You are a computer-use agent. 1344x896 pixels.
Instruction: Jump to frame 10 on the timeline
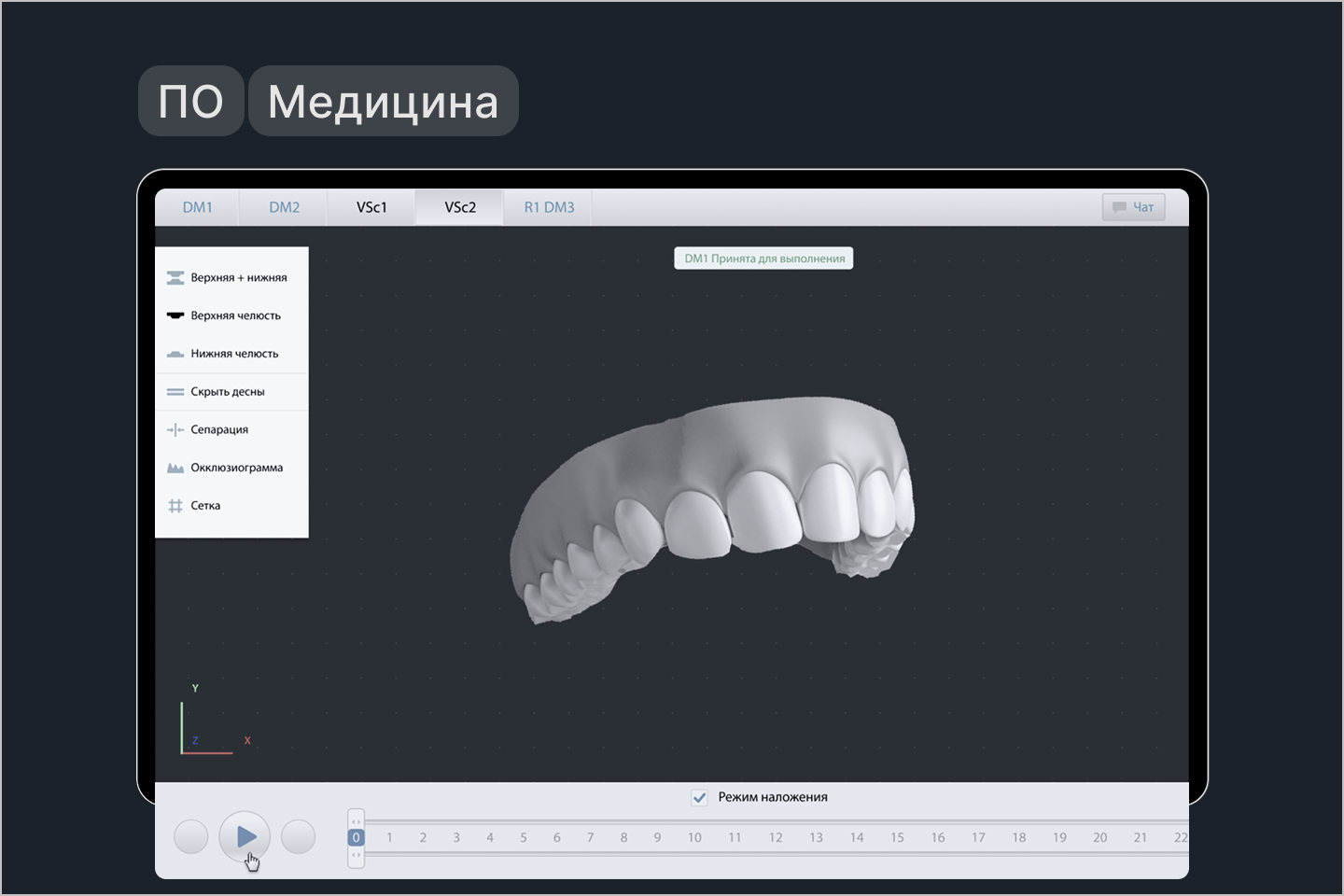[694, 837]
